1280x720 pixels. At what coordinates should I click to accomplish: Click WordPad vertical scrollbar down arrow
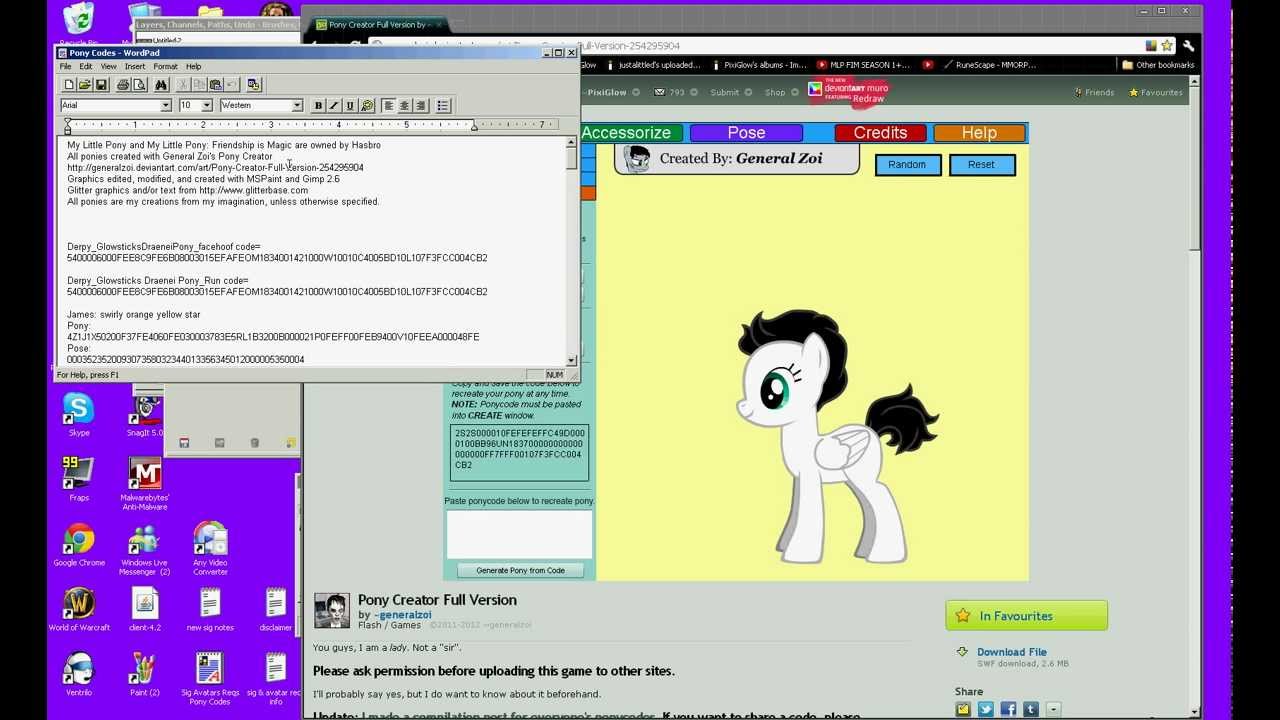[572, 360]
